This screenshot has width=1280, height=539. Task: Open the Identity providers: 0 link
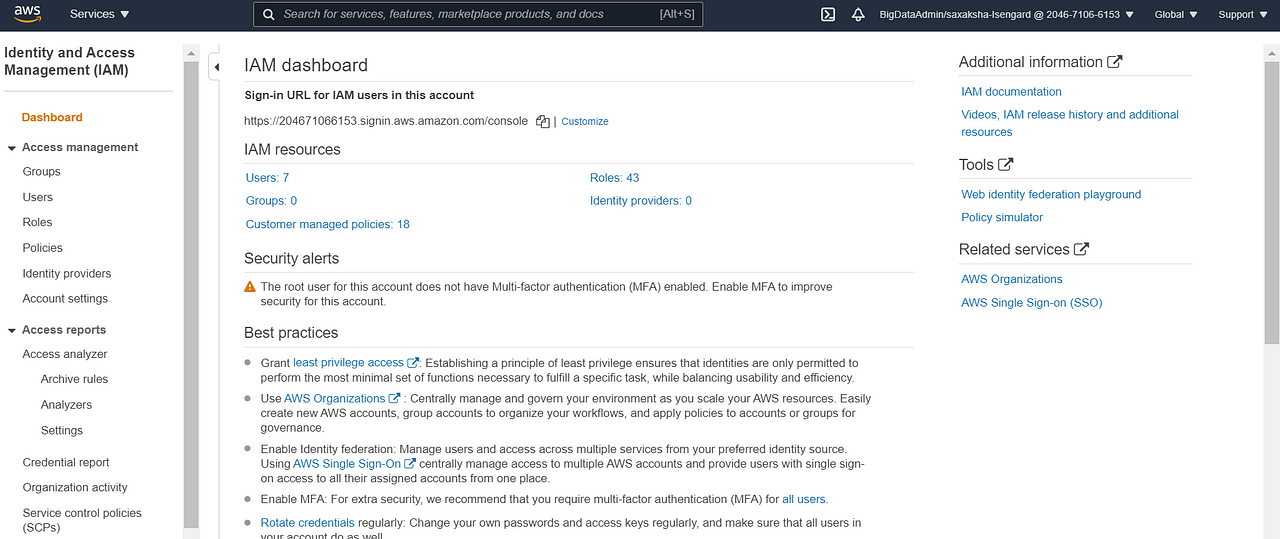(641, 201)
